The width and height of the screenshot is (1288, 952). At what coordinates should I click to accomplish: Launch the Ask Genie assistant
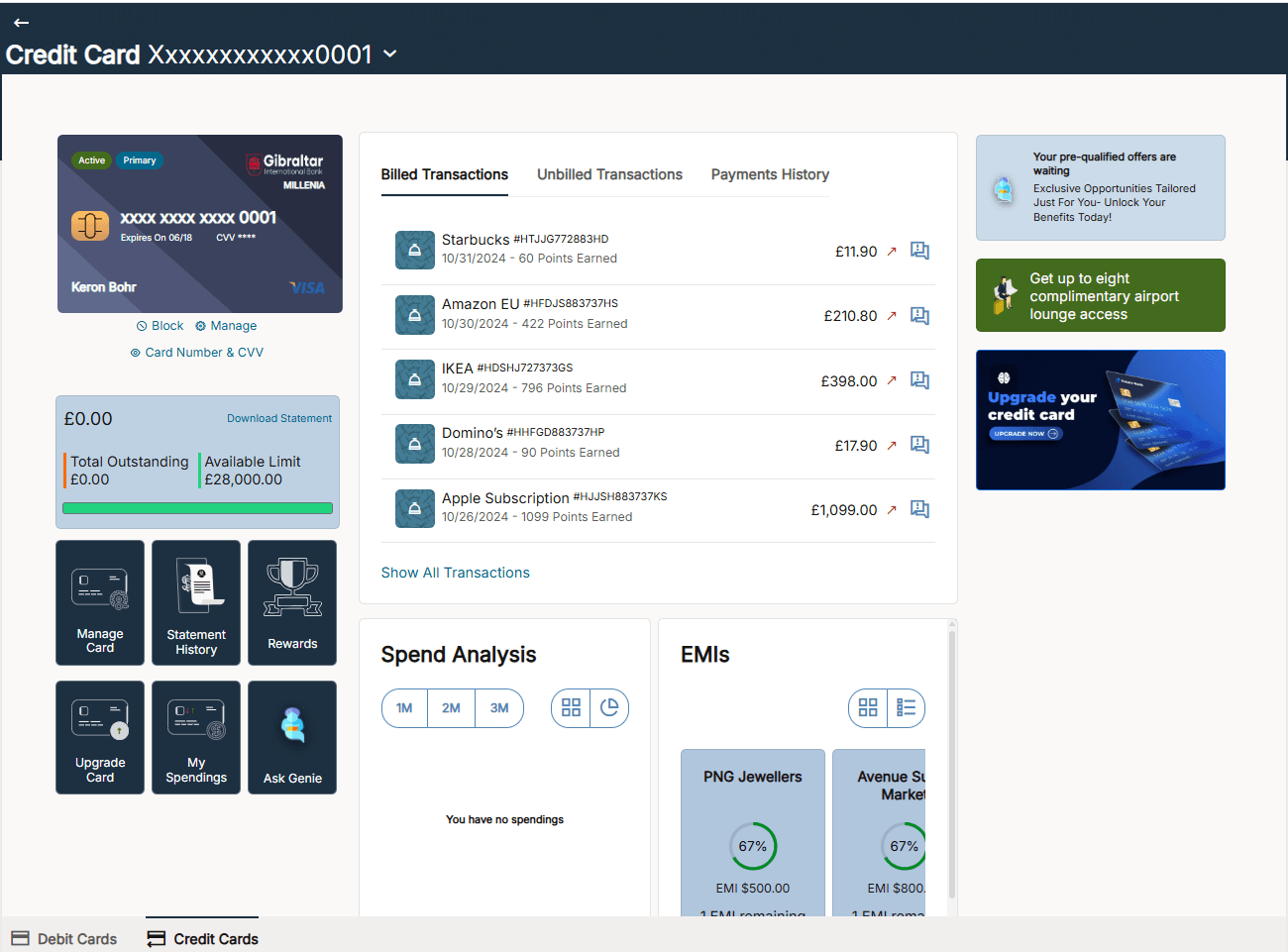coord(292,737)
